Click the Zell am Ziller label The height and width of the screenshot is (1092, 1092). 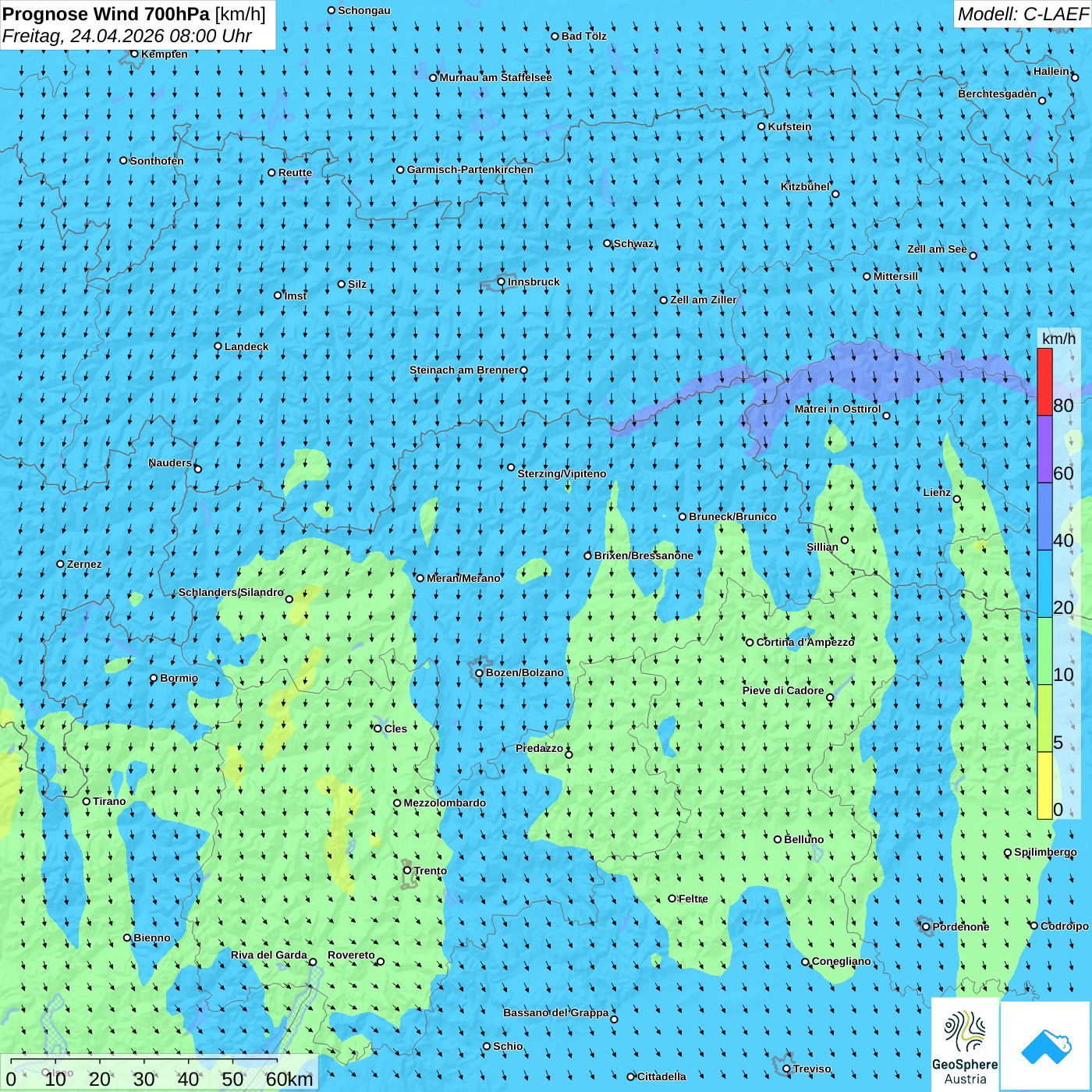coord(704,300)
